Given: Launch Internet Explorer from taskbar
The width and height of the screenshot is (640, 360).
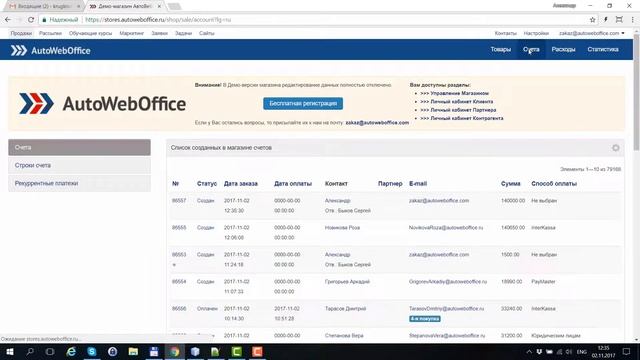Looking at the screenshot, I should click(71, 351).
